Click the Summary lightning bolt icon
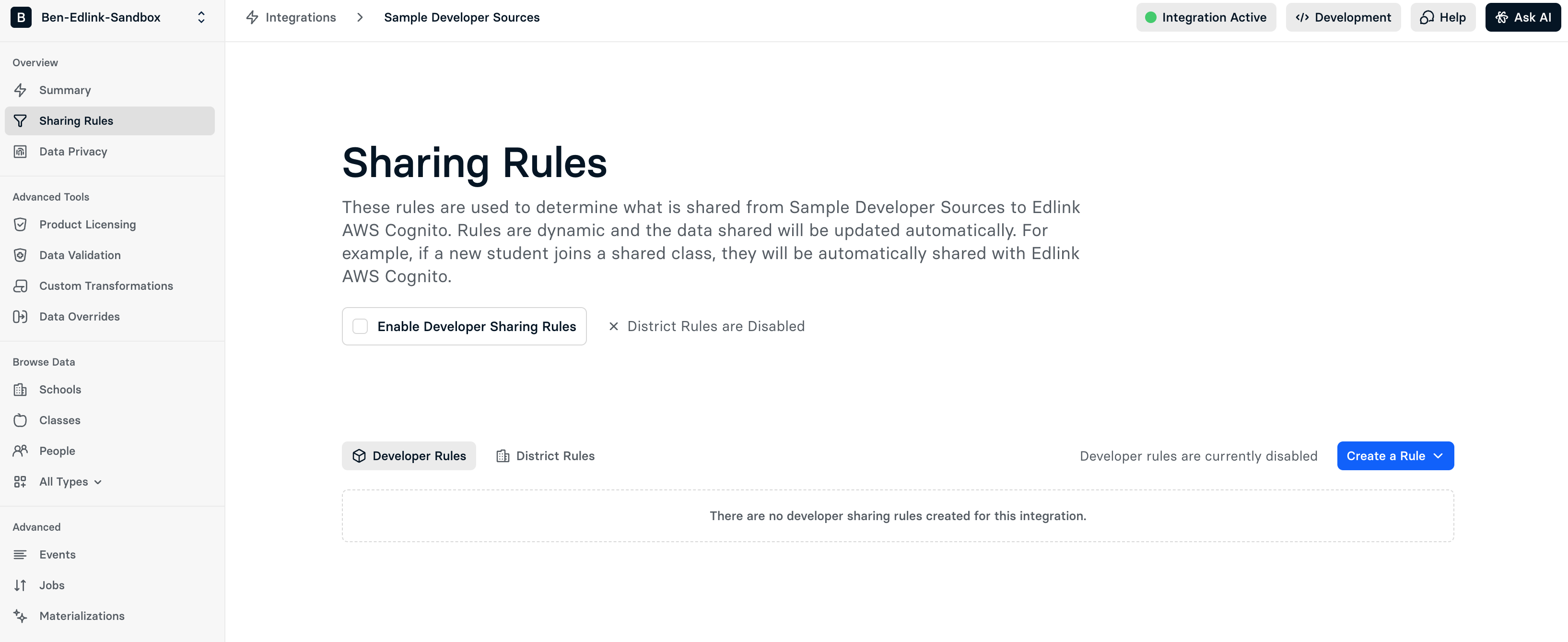The width and height of the screenshot is (1568, 642). (20, 90)
